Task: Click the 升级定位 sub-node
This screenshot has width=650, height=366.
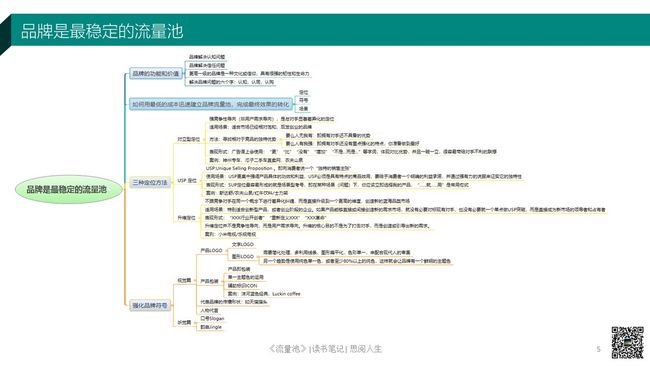Action: (186, 218)
